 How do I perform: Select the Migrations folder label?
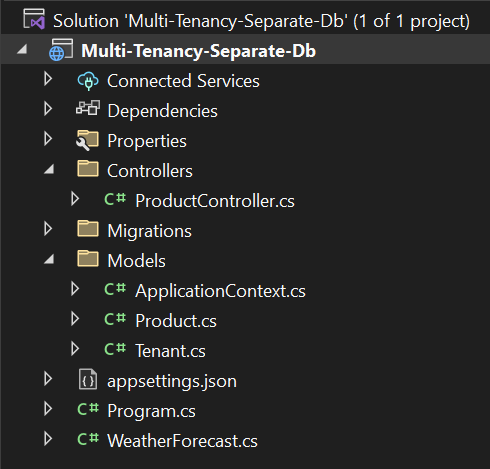click(x=149, y=231)
